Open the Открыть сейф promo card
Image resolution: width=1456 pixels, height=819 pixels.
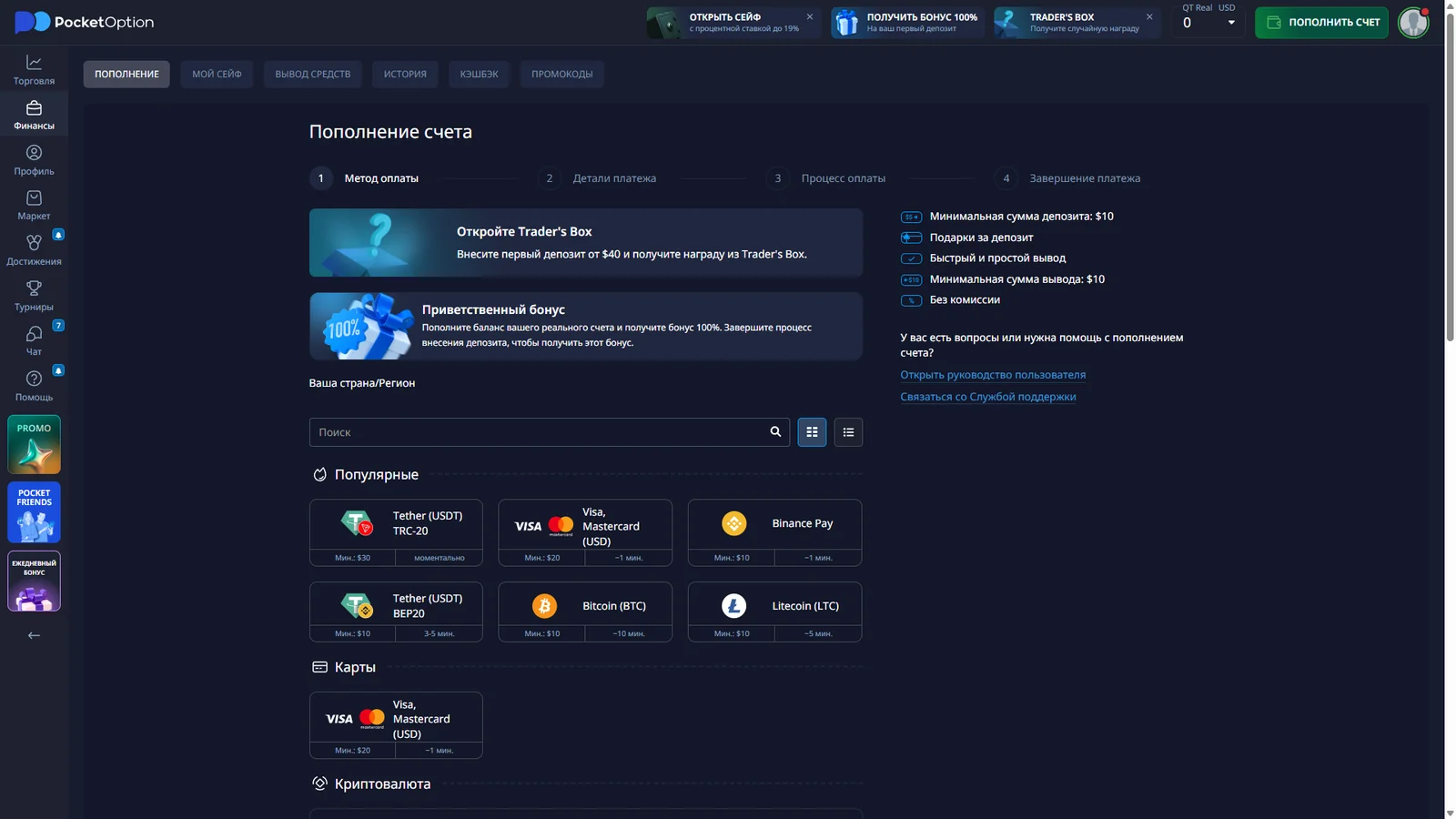[x=733, y=23]
